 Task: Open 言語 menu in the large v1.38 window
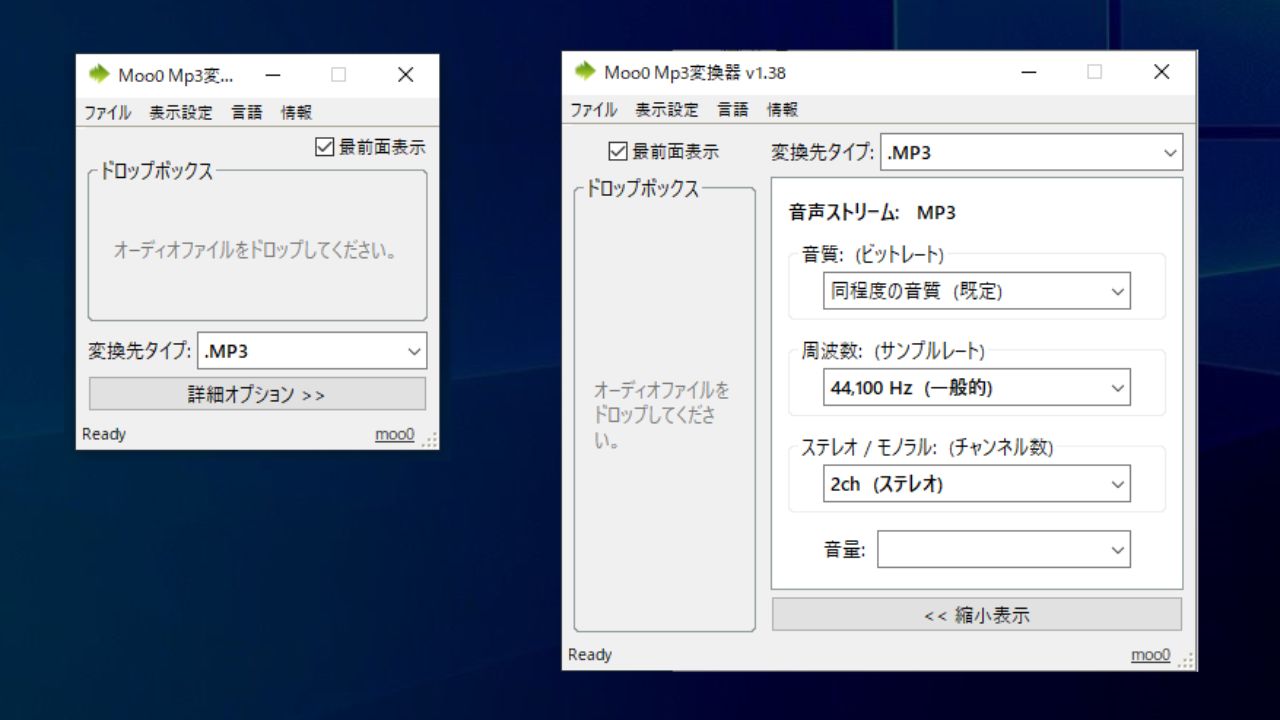(x=733, y=110)
